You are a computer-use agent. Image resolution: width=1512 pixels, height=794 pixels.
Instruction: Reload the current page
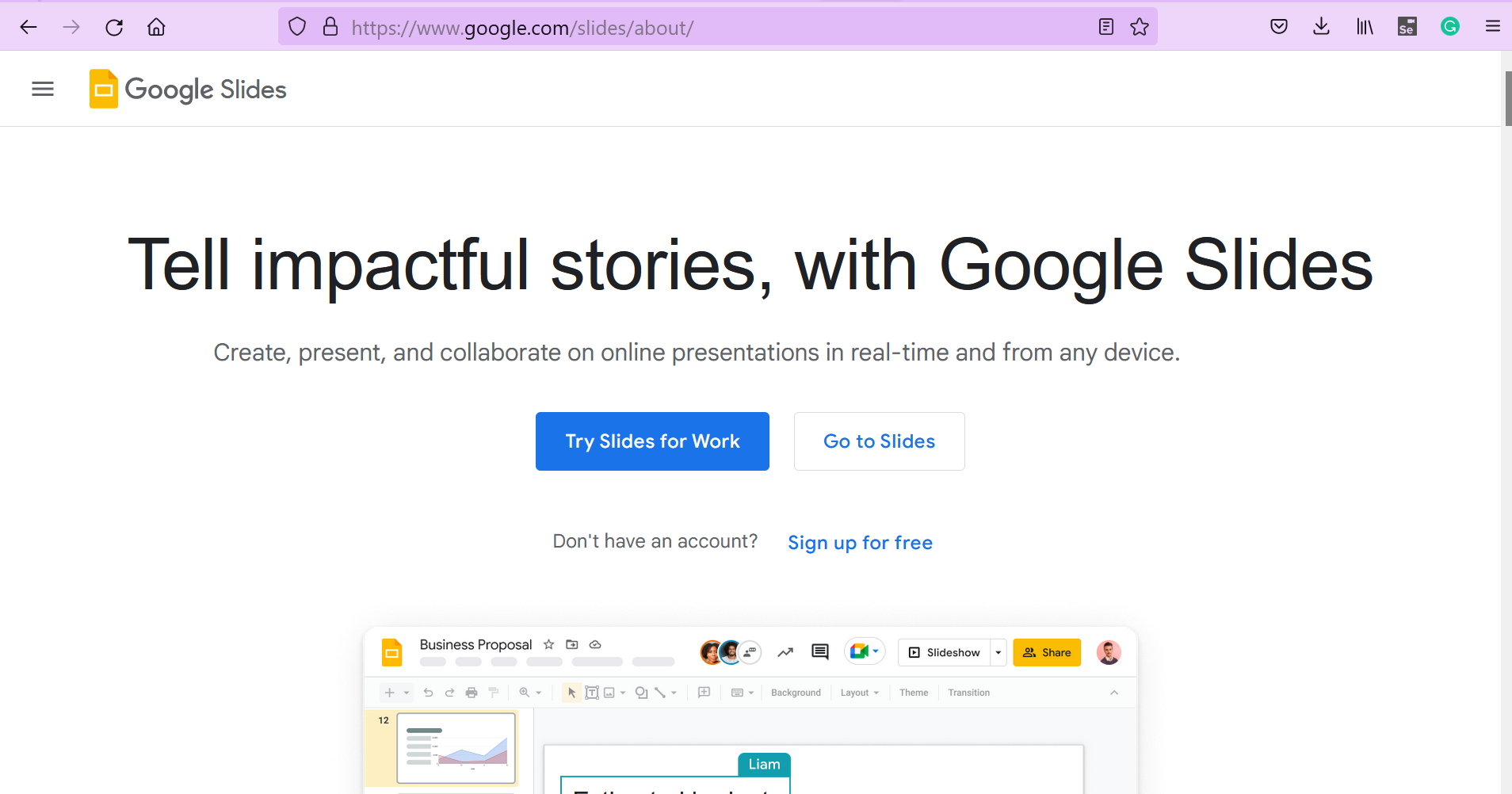(x=114, y=28)
